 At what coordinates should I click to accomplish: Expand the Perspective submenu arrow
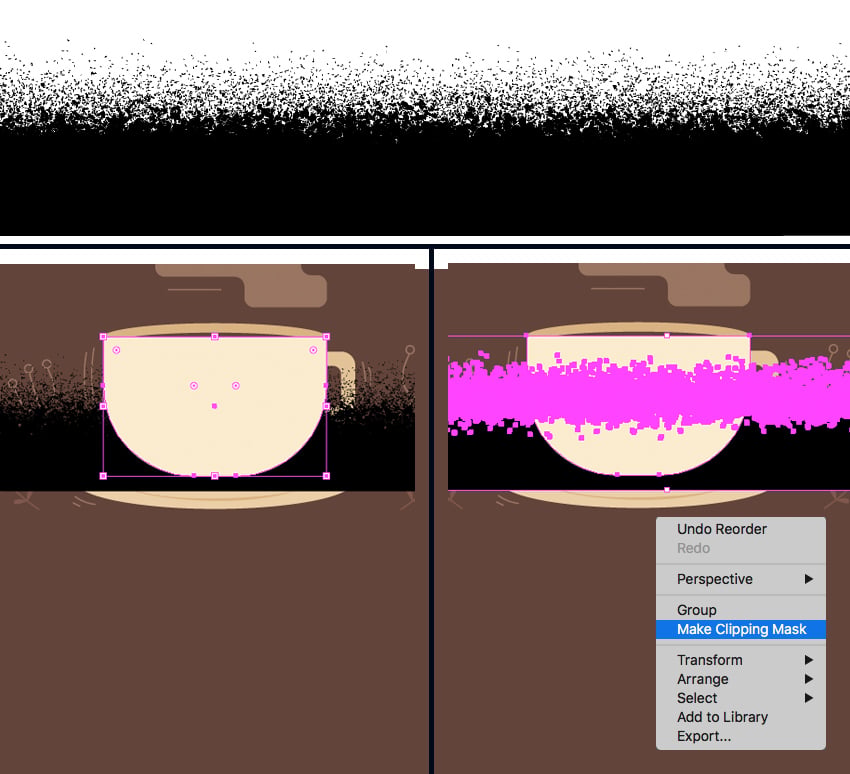pos(809,579)
